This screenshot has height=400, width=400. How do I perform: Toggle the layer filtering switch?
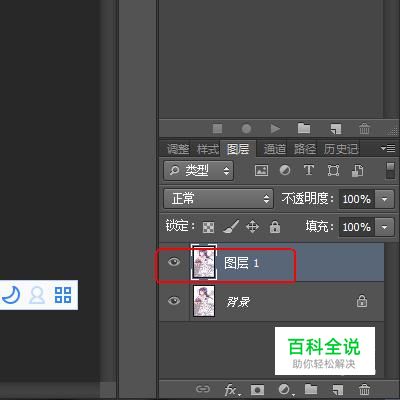click(x=390, y=170)
